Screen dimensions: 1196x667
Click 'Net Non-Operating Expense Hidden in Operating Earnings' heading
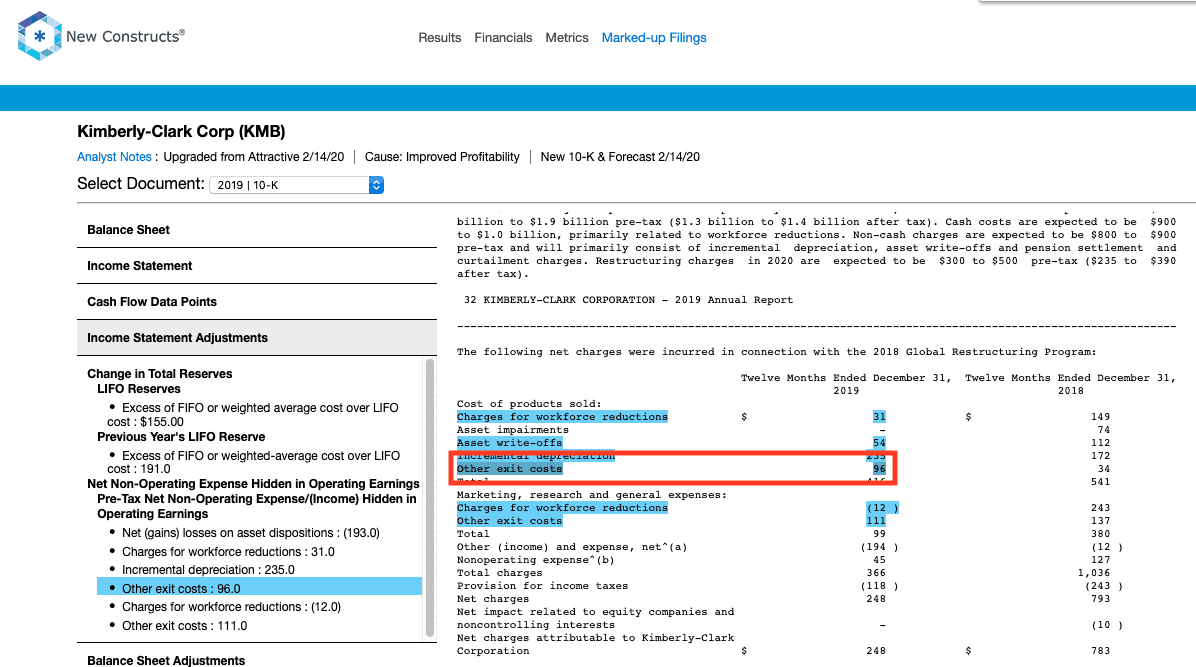(x=253, y=484)
